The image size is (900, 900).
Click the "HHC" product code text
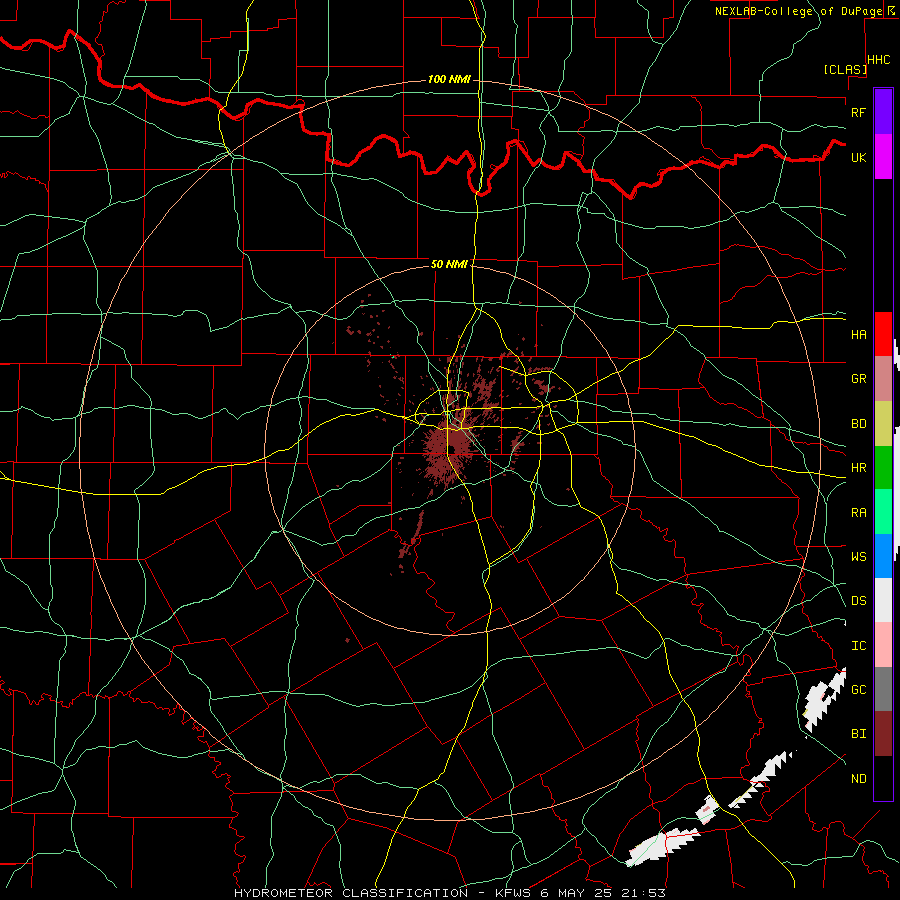click(x=879, y=60)
